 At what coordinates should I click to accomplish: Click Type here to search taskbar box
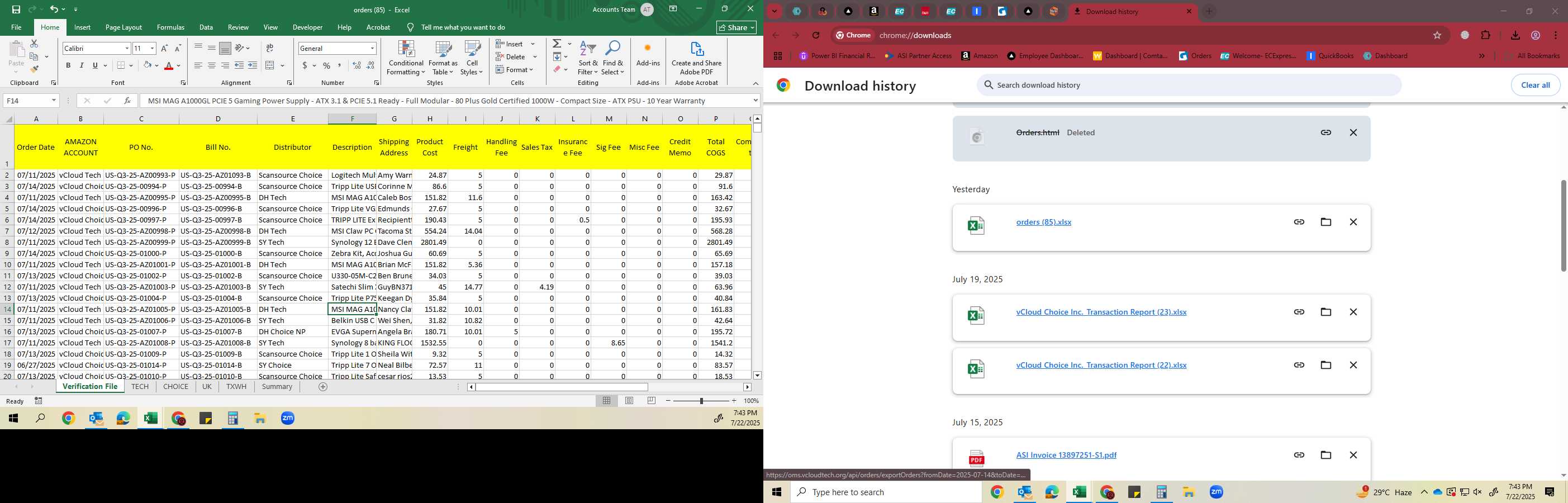(886, 492)
